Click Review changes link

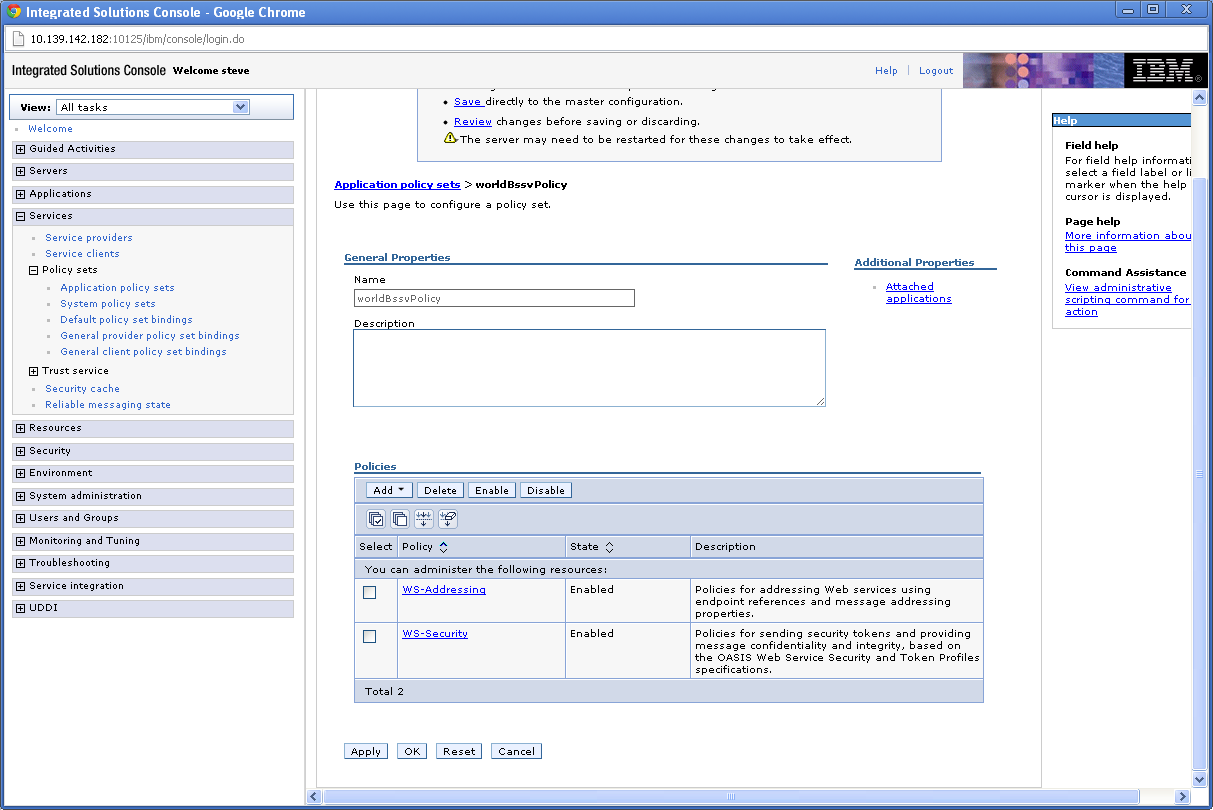click(x=473, y=122)
